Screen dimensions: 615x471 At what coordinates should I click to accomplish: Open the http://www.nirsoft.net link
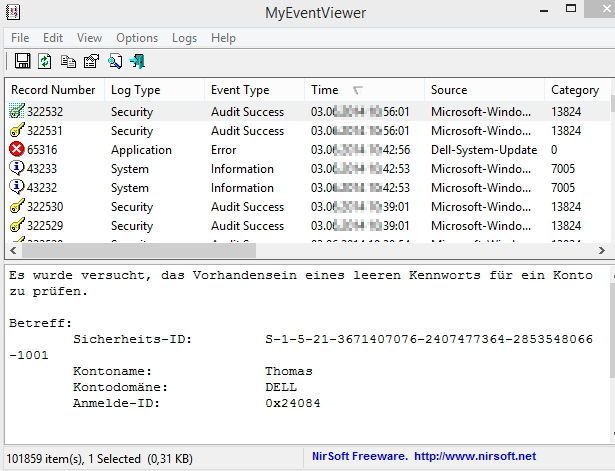point(475,456)
